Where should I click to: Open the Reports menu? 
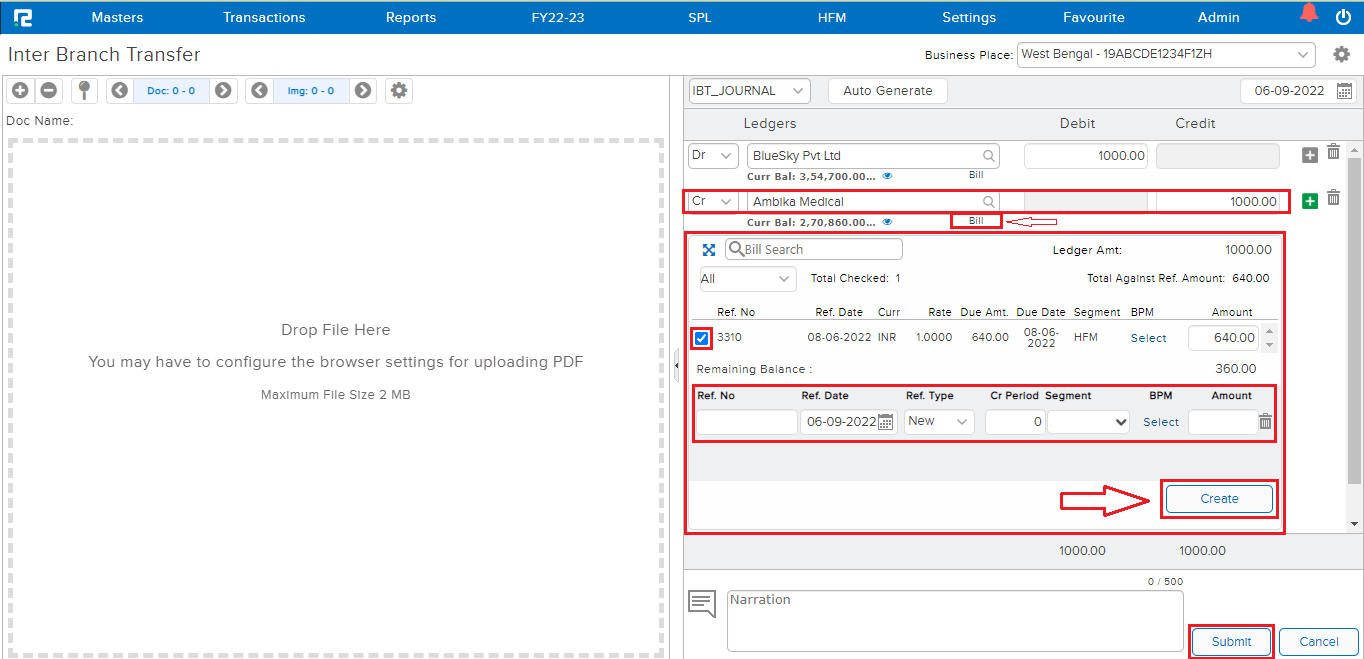coord(411,17)
